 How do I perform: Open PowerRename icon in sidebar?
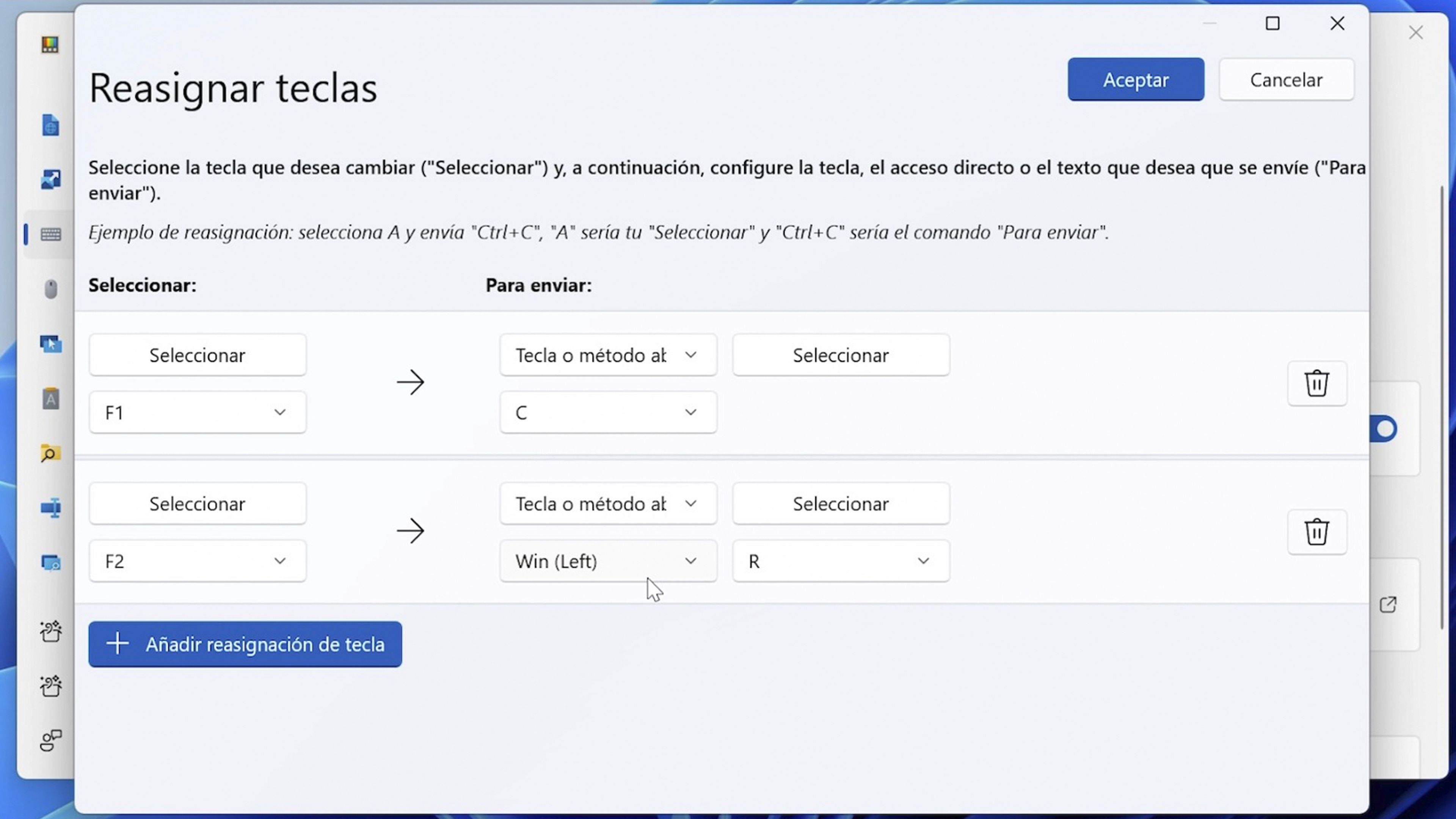click(51, 508)
